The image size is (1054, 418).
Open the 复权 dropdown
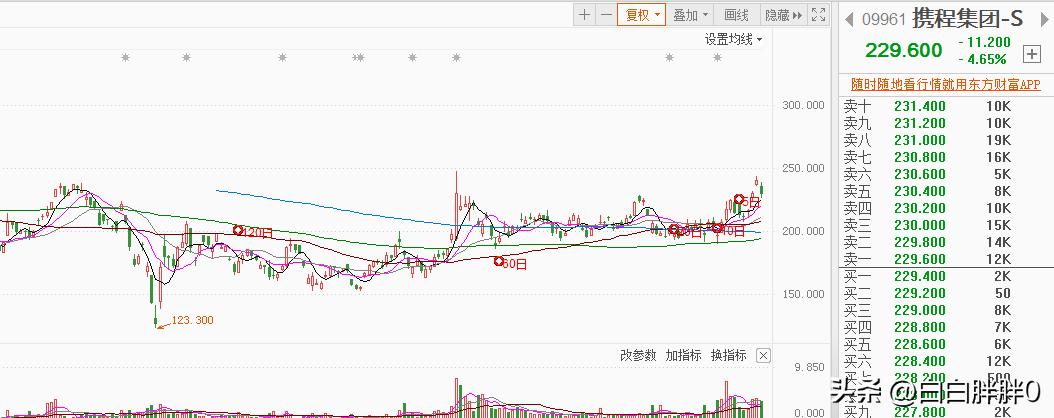641,15
